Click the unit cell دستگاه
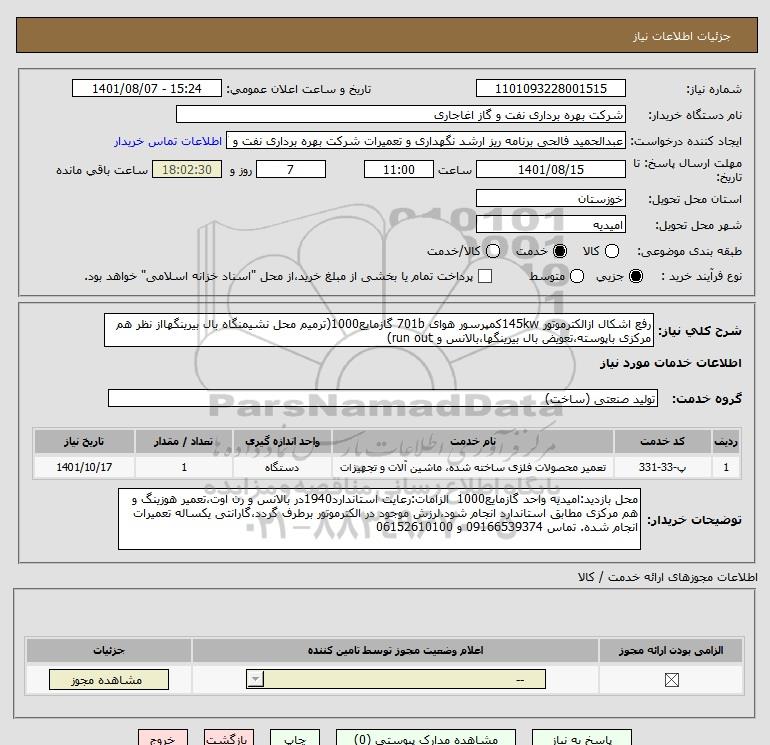The image size is (770, 745). click(x=282, y=467)
